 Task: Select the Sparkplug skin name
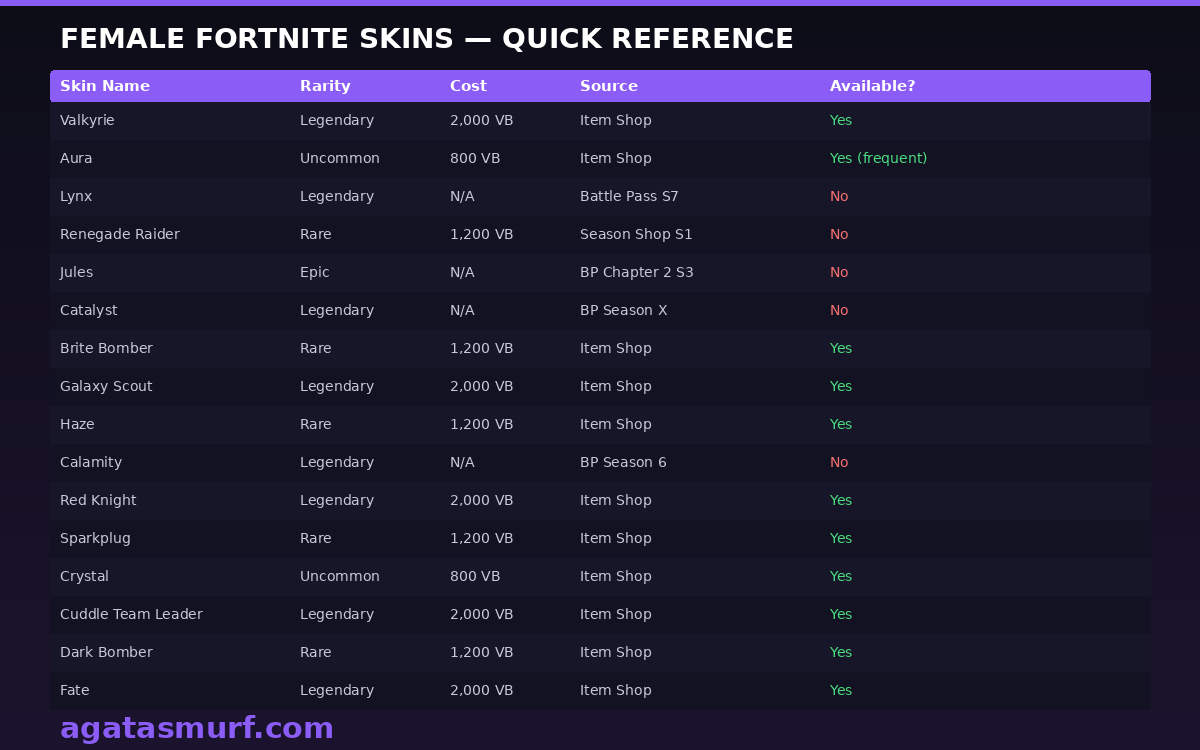pos(95,538)
